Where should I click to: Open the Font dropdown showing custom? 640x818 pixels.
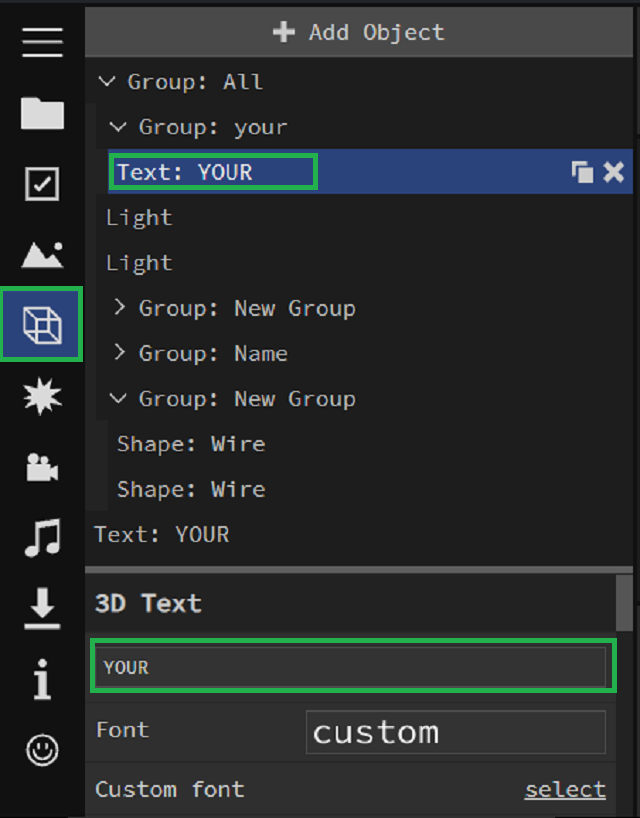pyautogui.click(x=455, y=732)
